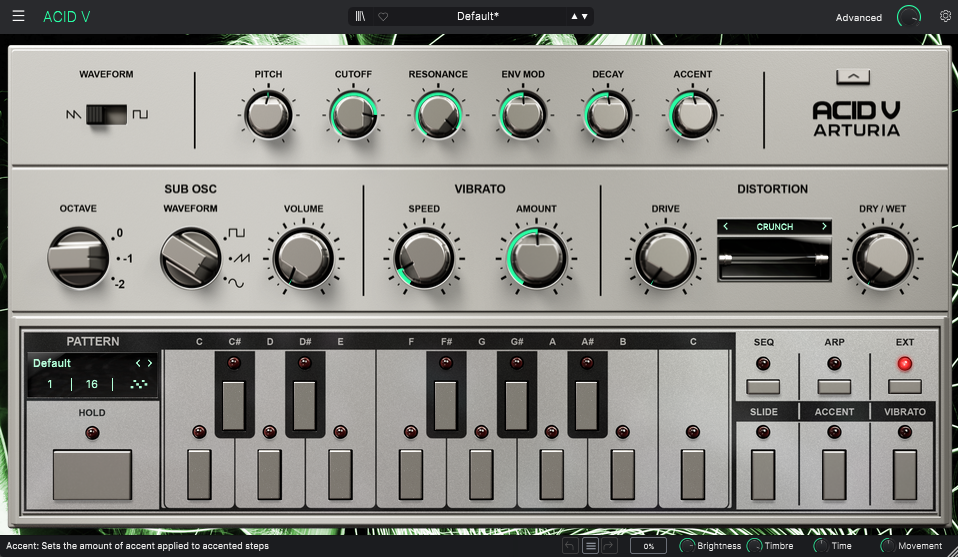Click the pattern length 16 field
This screenshot has width=958, height=557.
(92, 384)
